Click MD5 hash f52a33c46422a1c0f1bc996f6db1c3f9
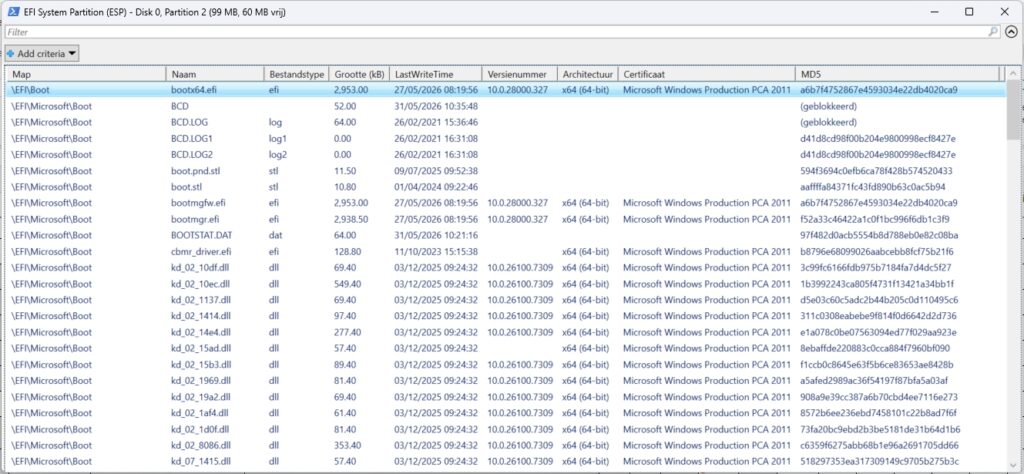The width and height of the screenshot is (1024, 474). click(874, 219)
